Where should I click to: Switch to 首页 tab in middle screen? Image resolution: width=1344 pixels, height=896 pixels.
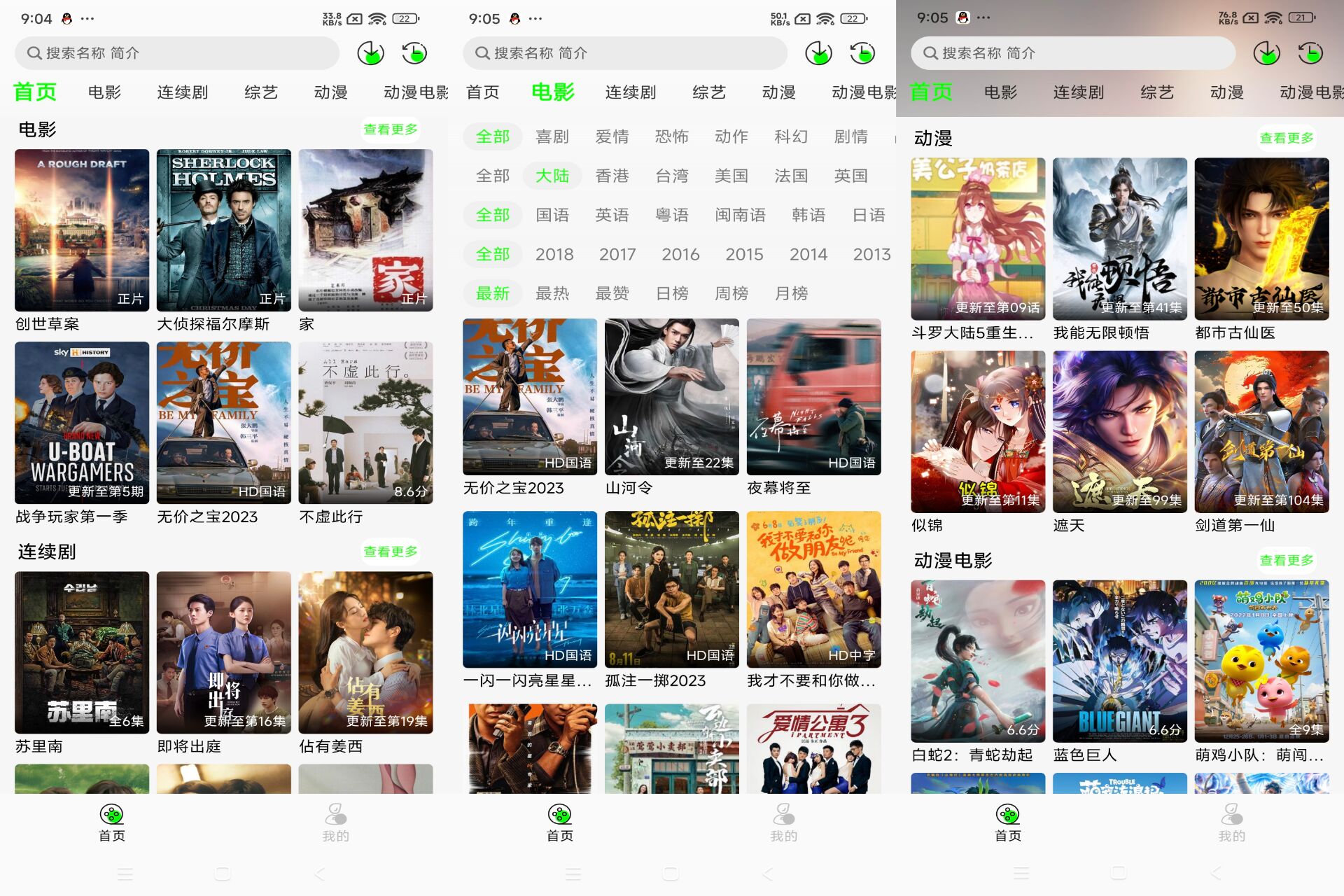coord(483,92)
